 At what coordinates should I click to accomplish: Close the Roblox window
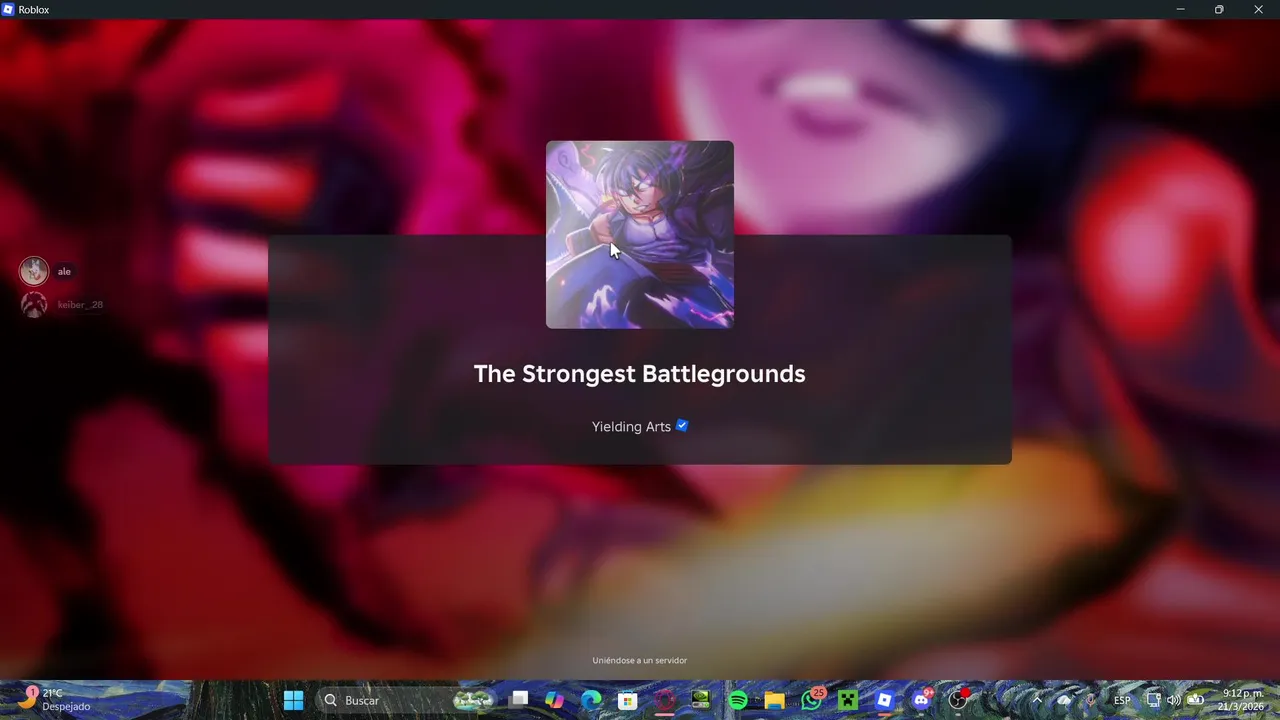(1259, 9)
